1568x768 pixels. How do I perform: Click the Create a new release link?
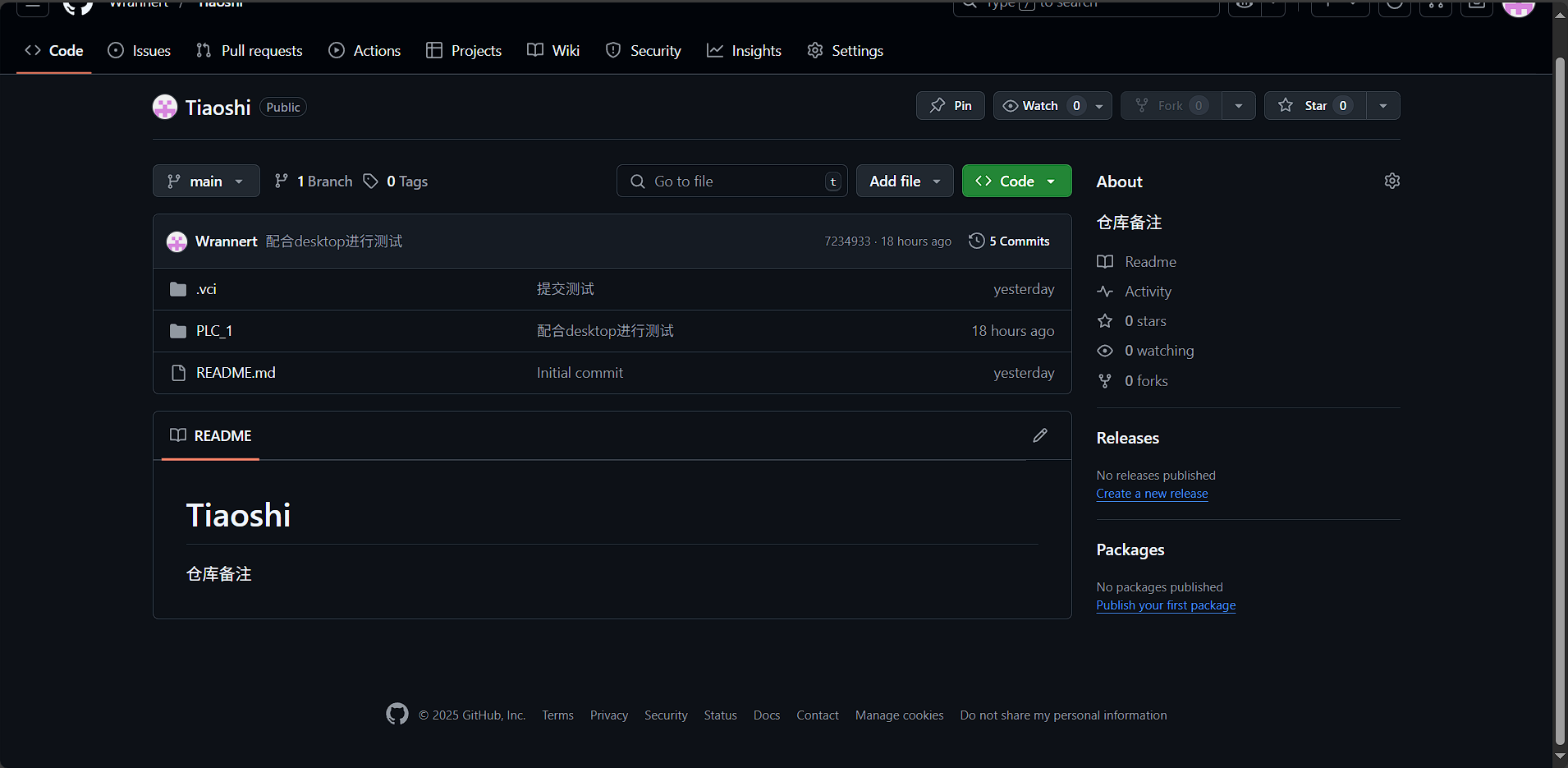pyautogui.click(x=1152, y=493)
